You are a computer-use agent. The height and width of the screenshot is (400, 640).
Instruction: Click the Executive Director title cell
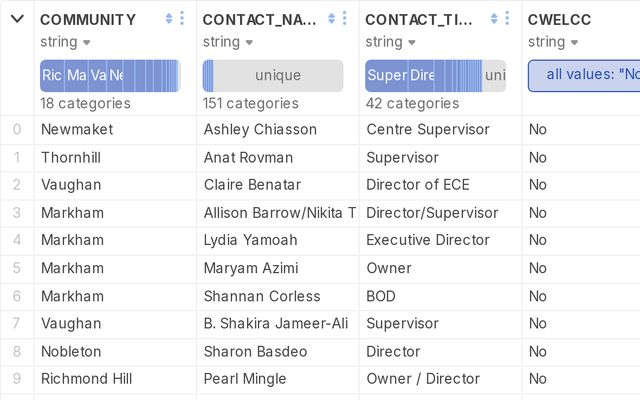click(x=428, y=240)
